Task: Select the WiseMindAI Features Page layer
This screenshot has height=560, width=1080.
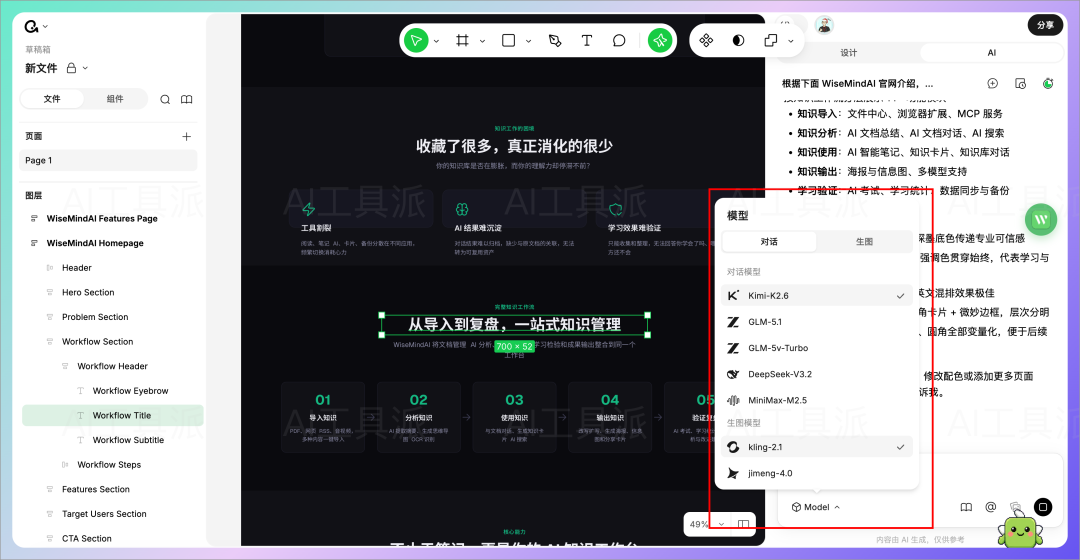Action: pyautogui.click(x=102, y=218)
